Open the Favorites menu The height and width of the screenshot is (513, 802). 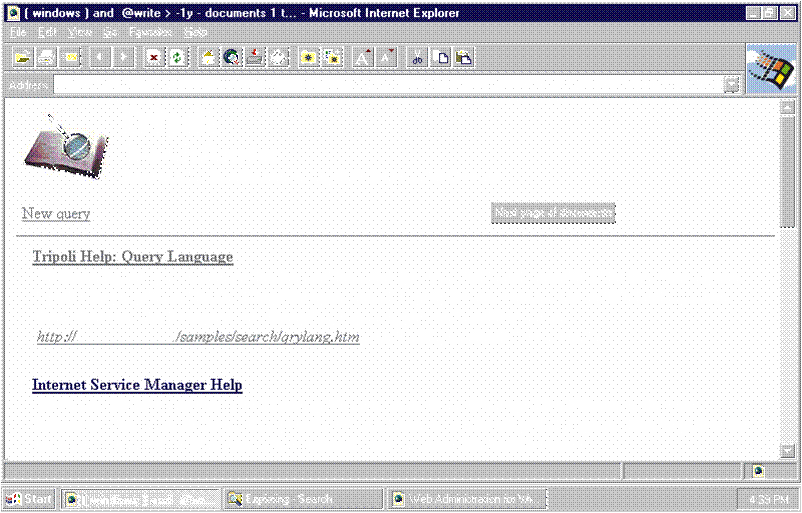point(150,32)
